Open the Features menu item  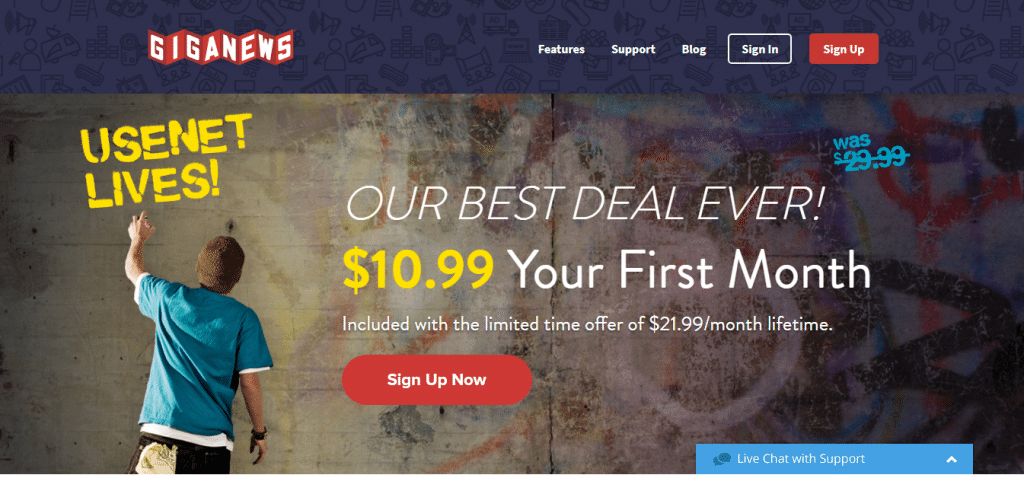561,50
